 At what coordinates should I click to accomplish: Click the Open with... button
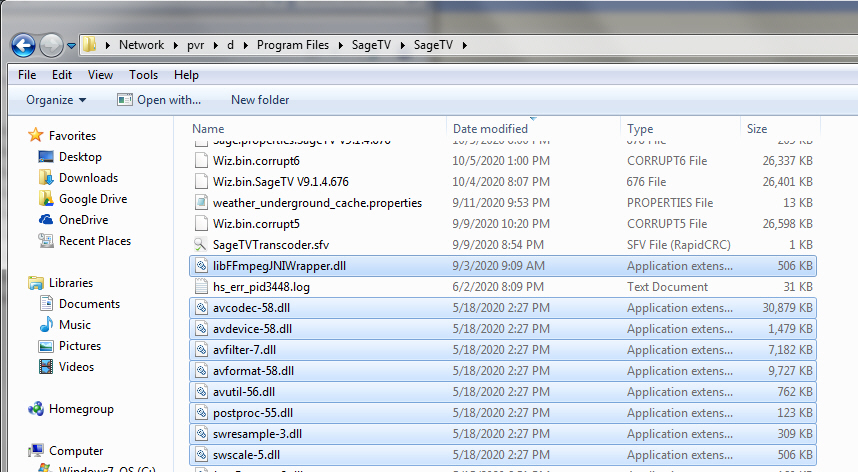159,100
